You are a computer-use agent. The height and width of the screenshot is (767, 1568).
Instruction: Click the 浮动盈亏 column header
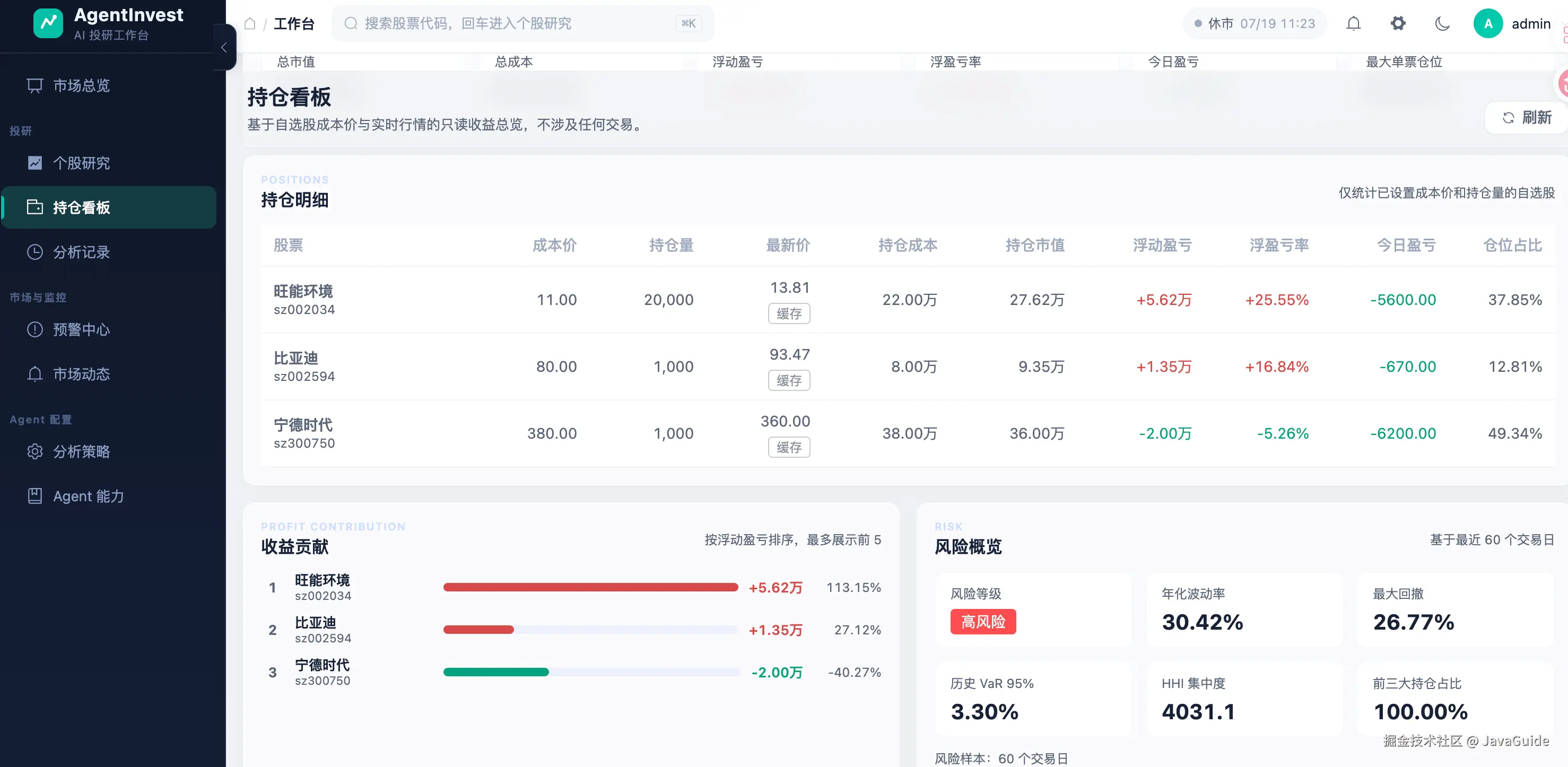(x=1162, y=245)
